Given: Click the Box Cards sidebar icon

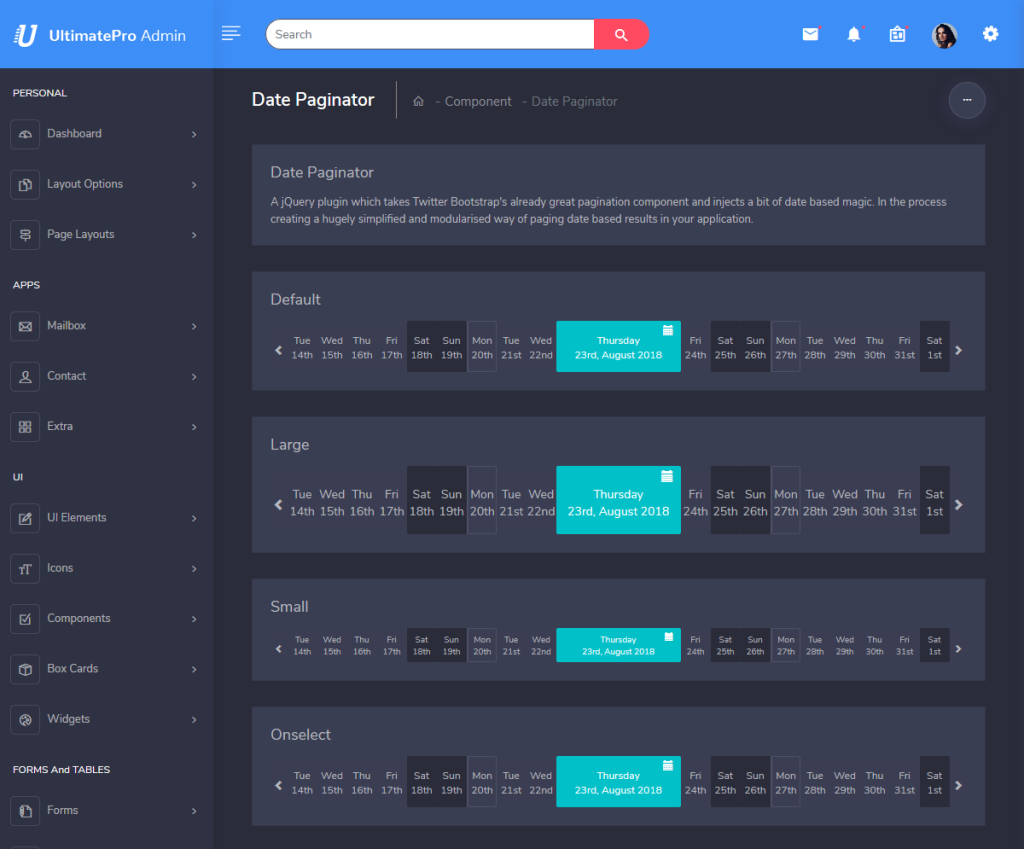Looking at the screenshot, I should coord(25,669).
